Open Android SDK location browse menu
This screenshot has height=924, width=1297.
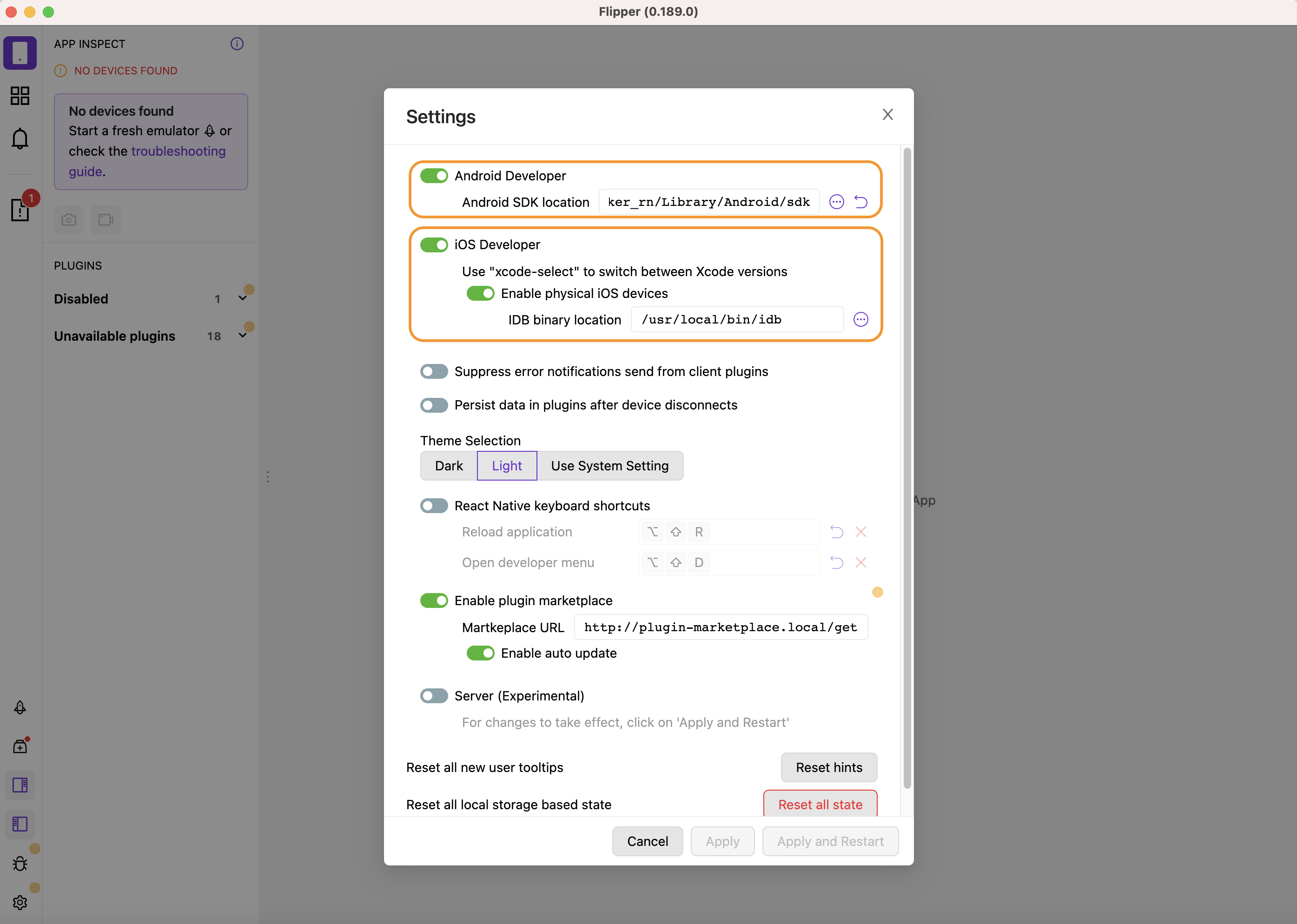(x=837, y=201)
